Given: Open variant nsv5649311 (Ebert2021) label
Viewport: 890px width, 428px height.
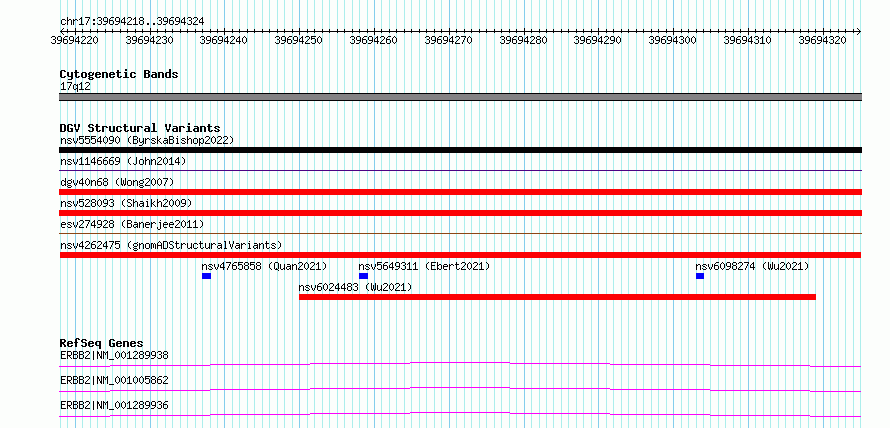Looking at the screenshot, I should coord(425,266).
